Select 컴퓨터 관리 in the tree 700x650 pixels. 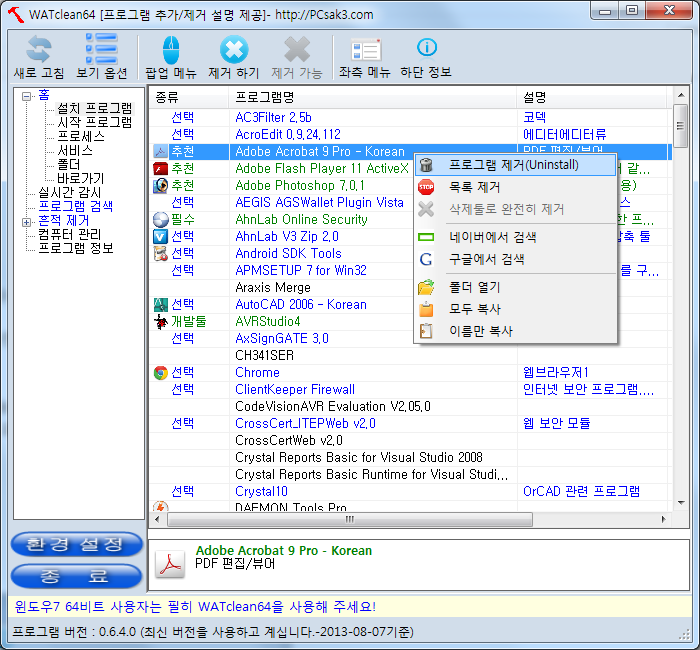point(70,234)
